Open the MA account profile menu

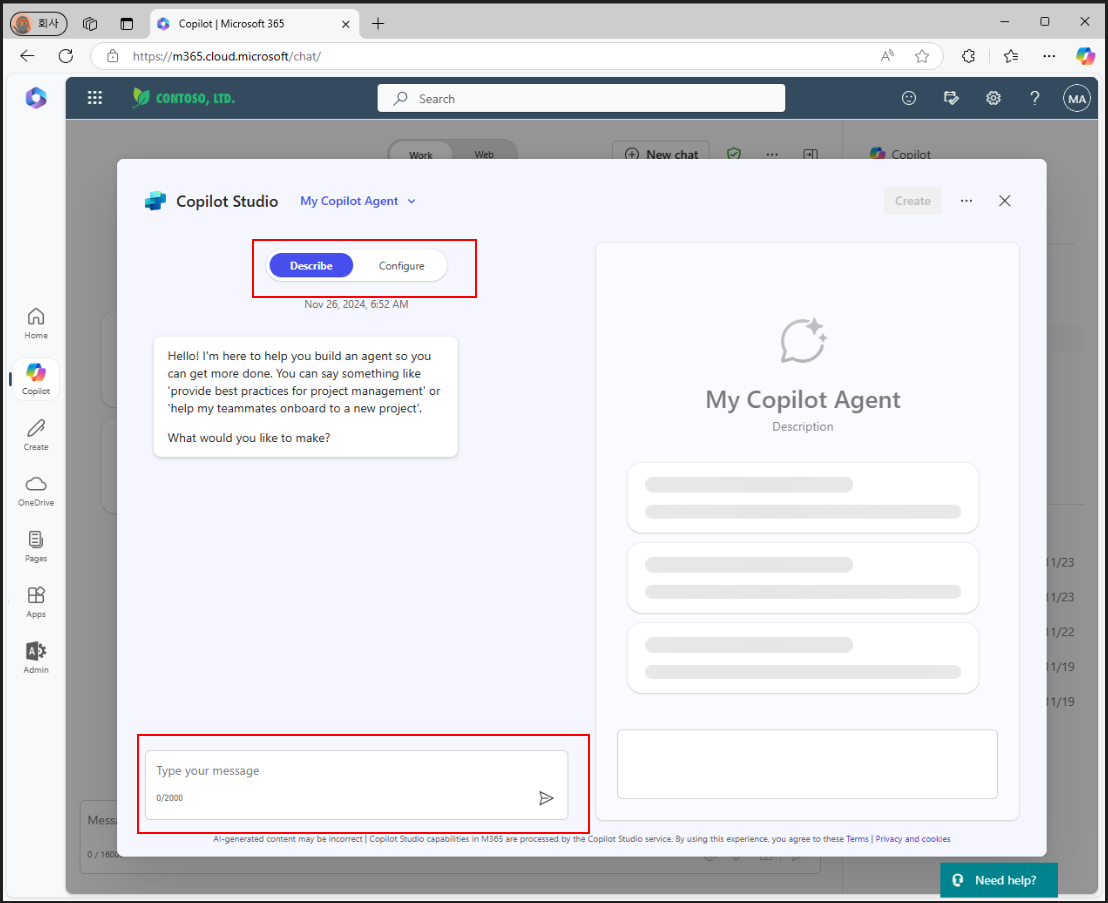click(x=1076, y=98)
